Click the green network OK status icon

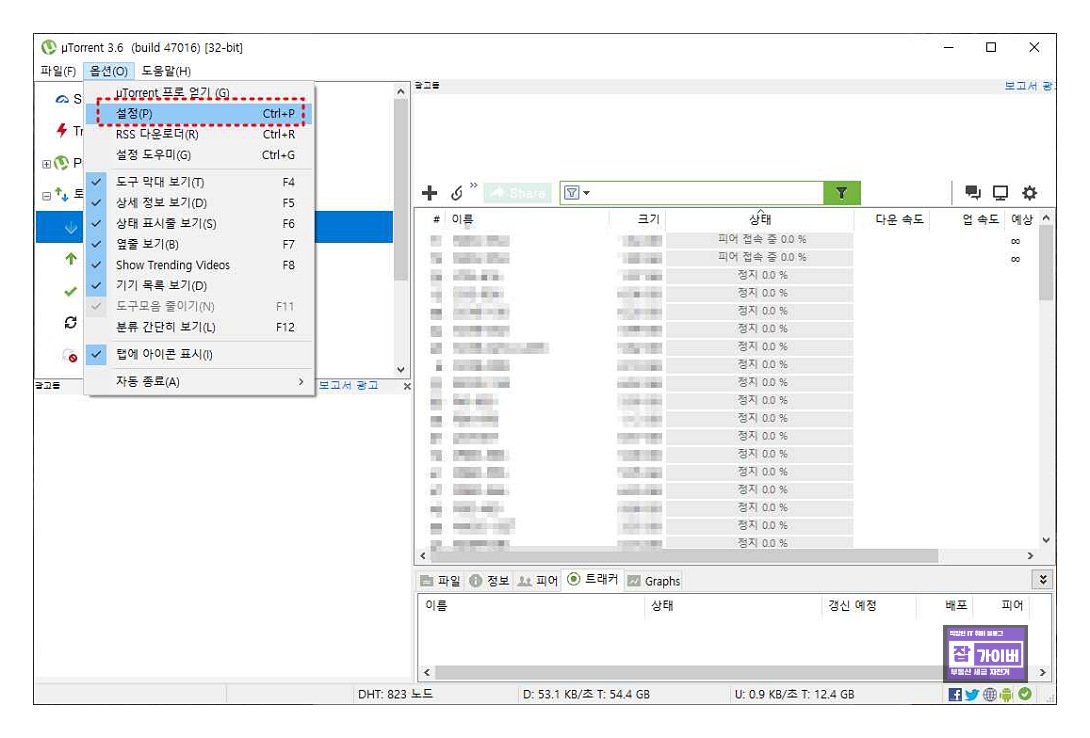pos(1025,693)
